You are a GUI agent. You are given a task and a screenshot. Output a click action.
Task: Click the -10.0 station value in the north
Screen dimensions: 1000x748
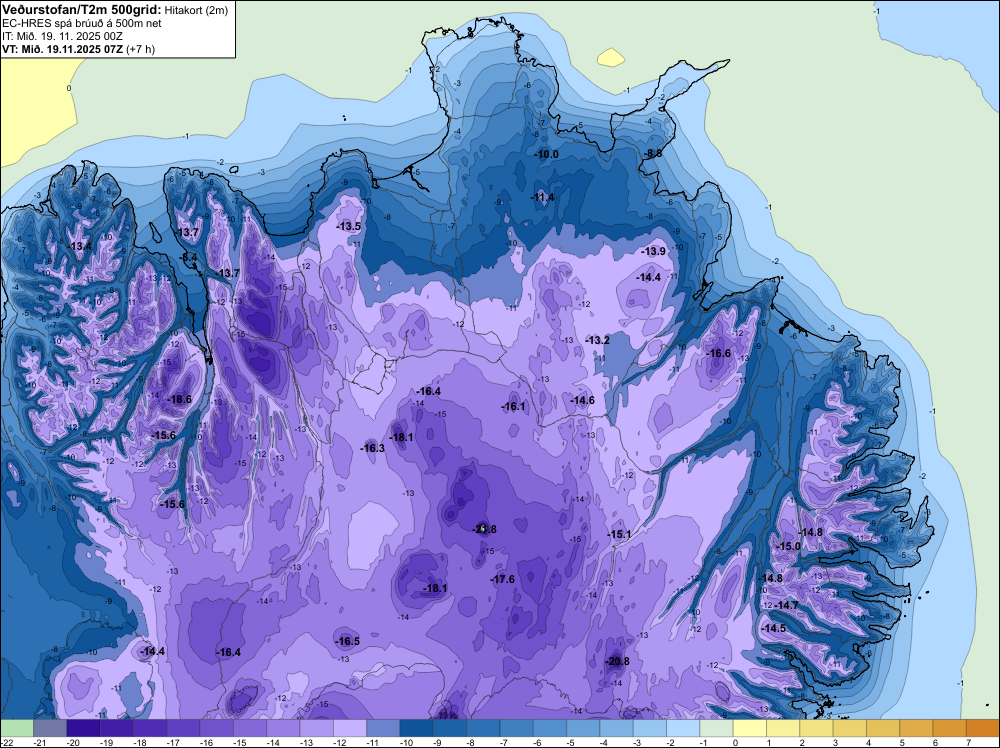click(x=547, y=154)
